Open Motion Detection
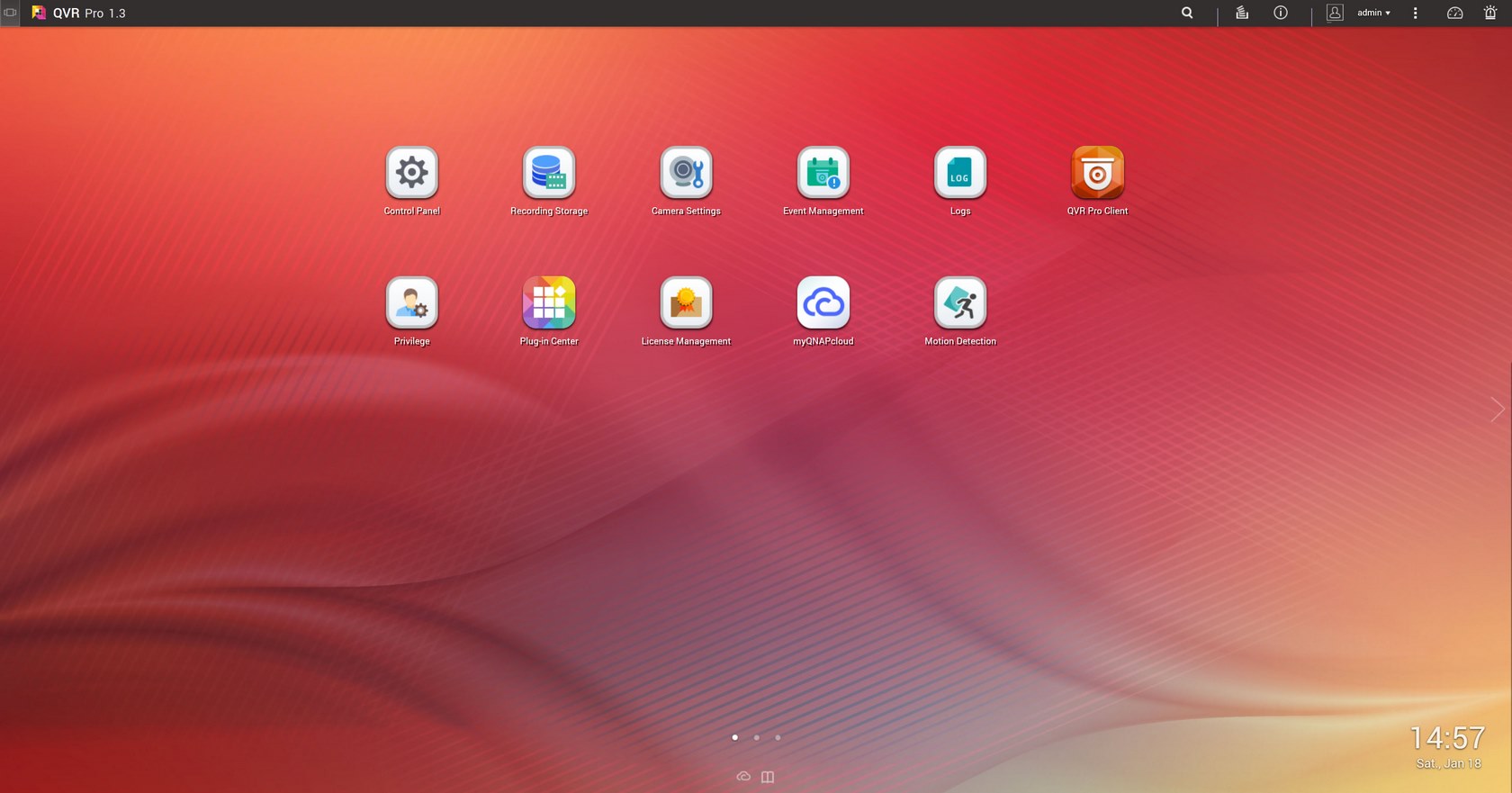The height and width of the screenshot is (793, 1512). coord(960,302)
